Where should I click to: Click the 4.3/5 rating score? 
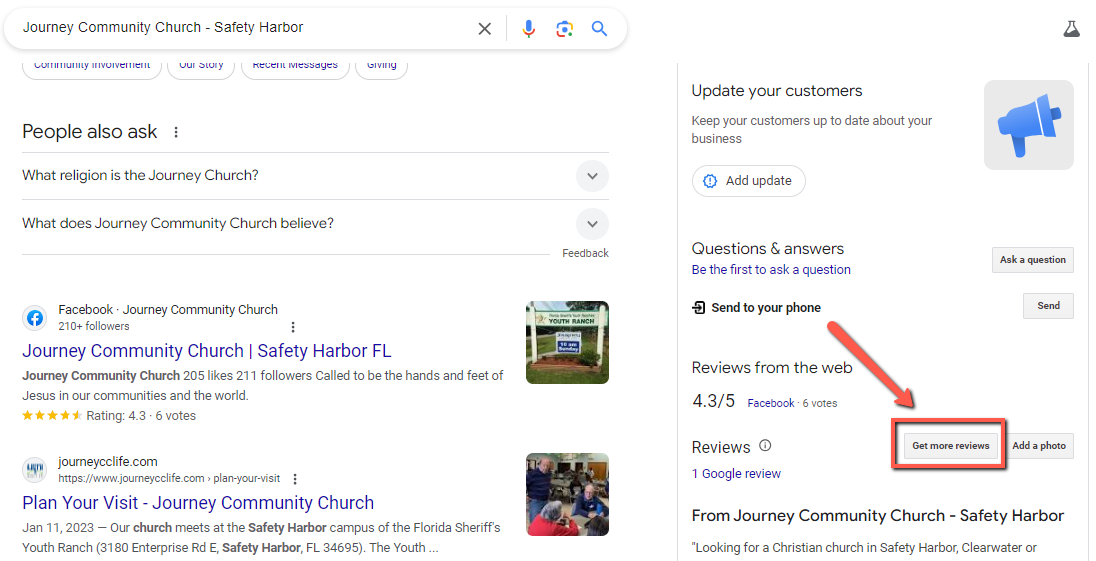pos(714,401)
